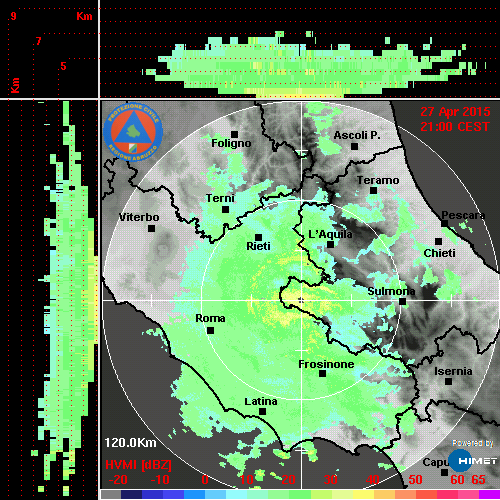500x500 pixels.
Task: Click the Terni city marker square
Action: click(225, 210)
